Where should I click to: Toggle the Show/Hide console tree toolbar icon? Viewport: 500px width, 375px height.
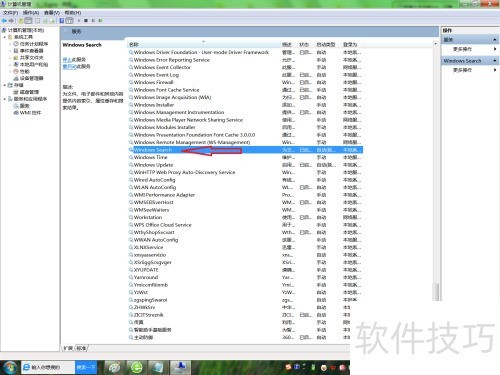(28, 21)
